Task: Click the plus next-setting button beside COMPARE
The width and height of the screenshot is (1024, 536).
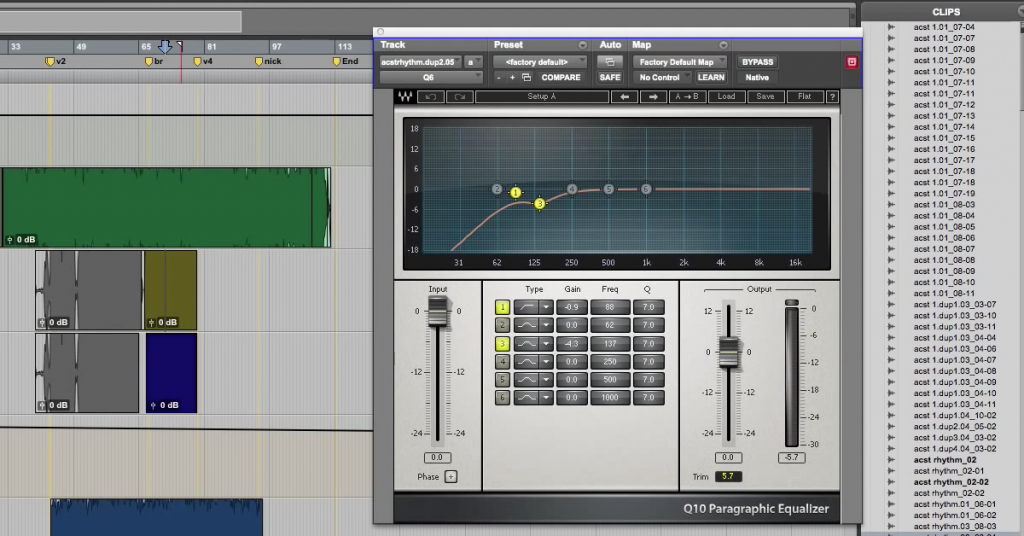Action: coord(512,78)
